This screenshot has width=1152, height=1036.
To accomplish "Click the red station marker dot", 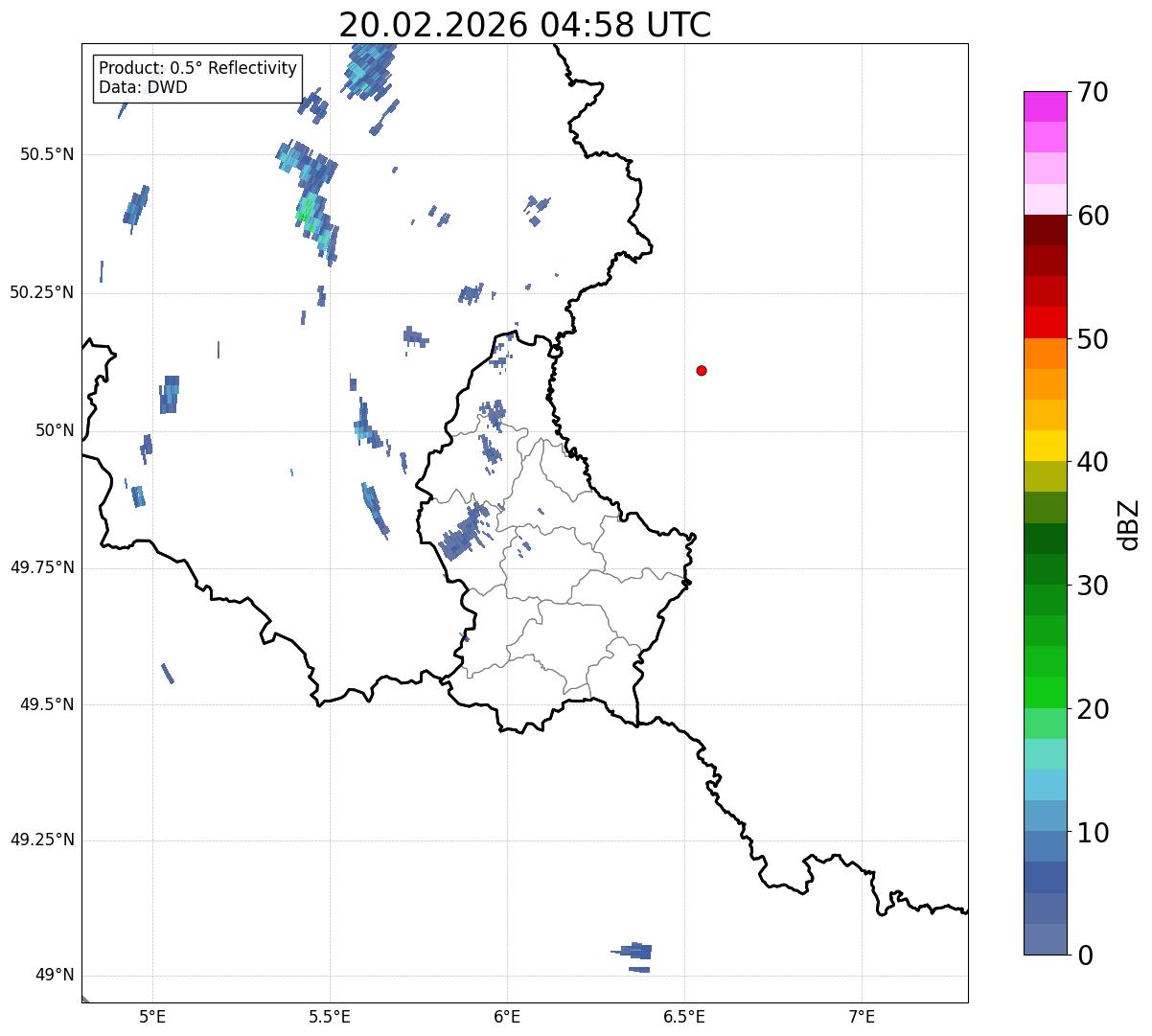I will pos(702,370).
